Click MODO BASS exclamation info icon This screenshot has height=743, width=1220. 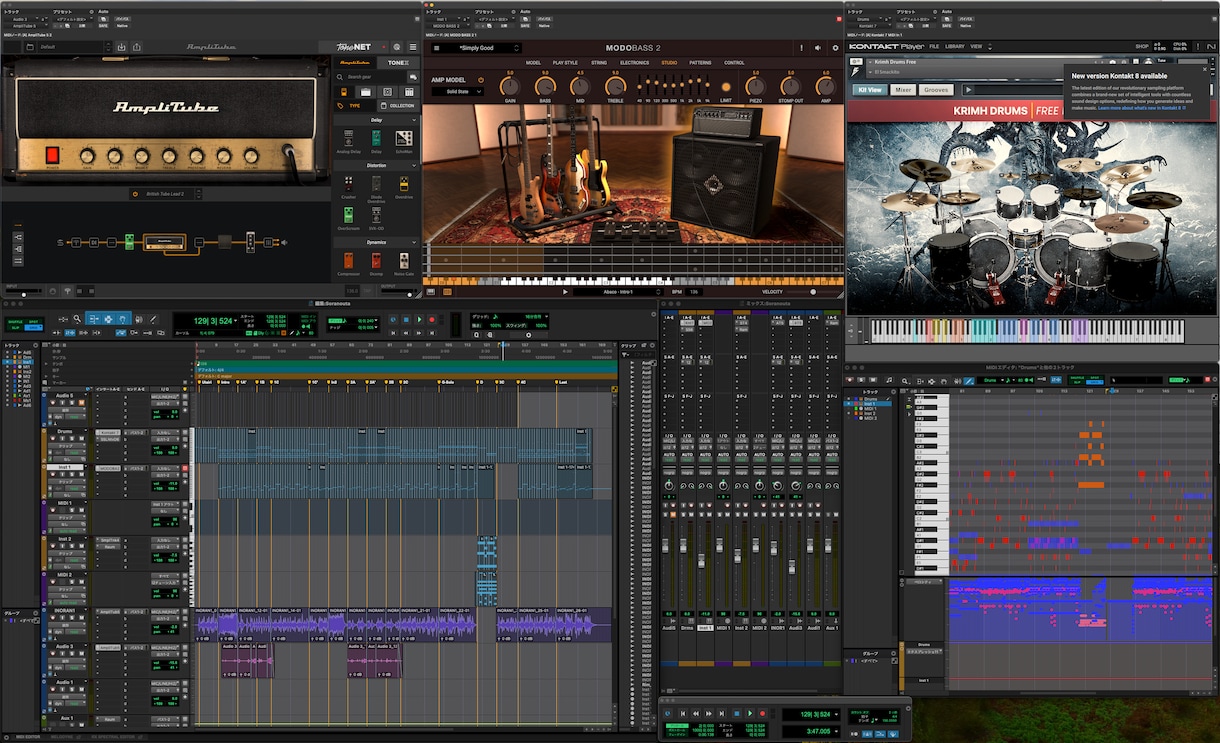click(x=801, y=48)
